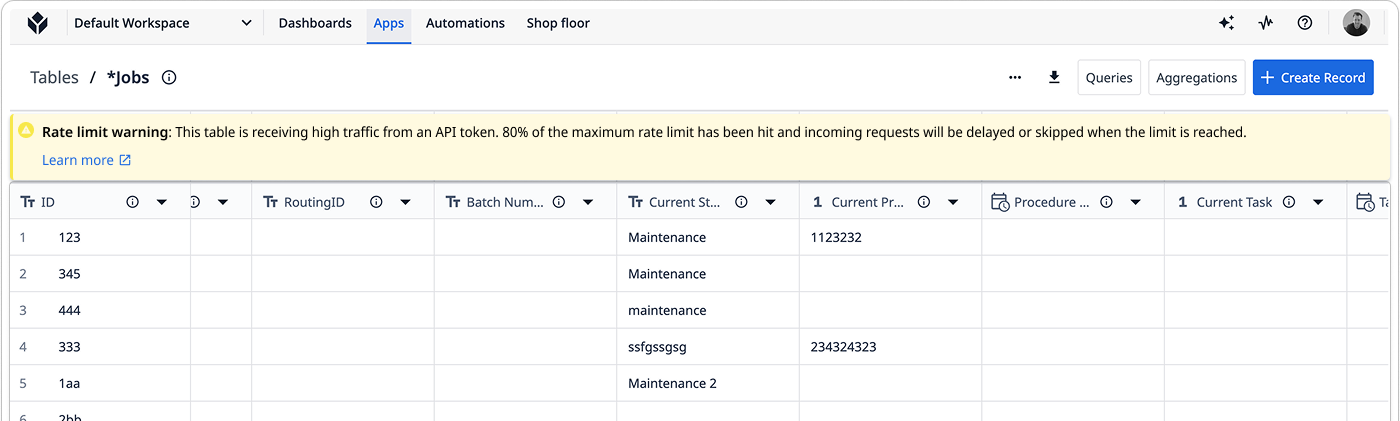
Task: Open the RoutingID column dropdown arrow
Action: [405, 202]
